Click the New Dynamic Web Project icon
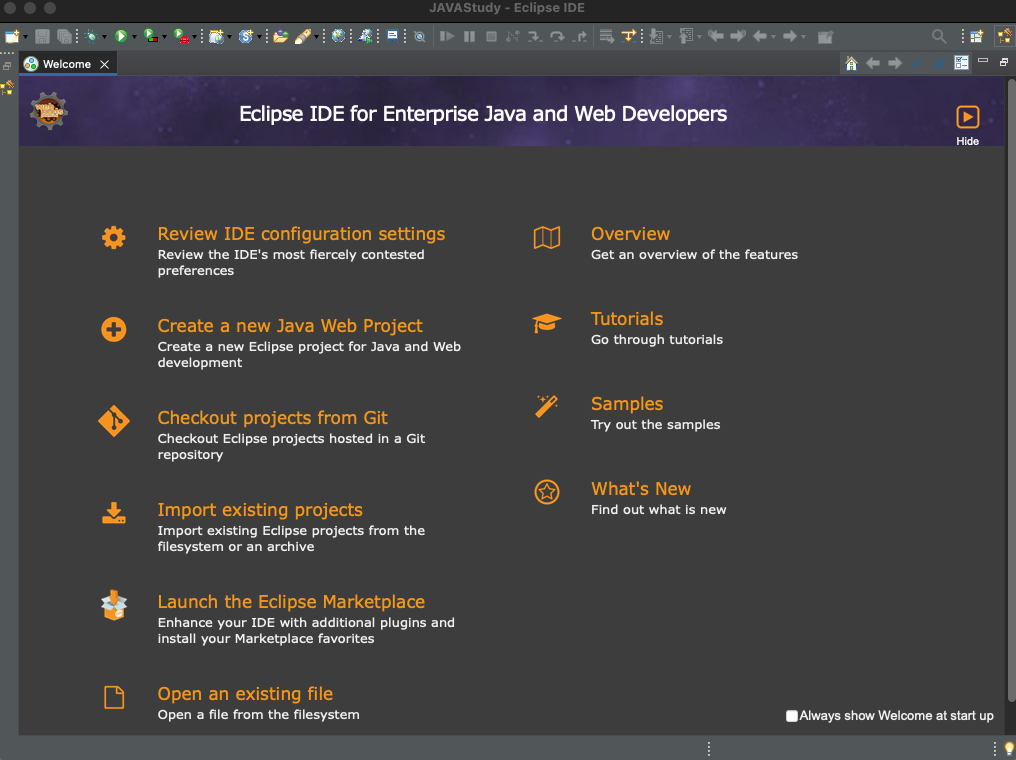The image size is (1016, 760). click(216, 36)
